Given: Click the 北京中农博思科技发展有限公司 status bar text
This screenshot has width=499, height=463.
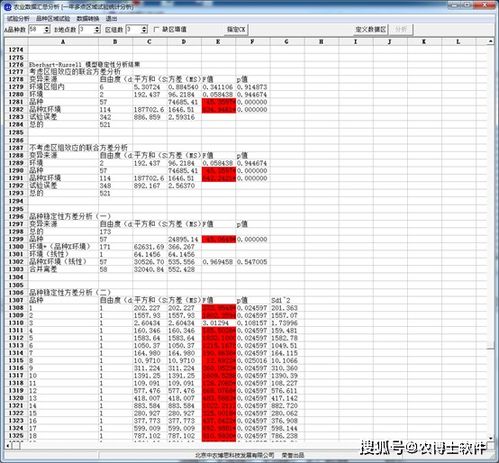Looking at the screenshot, I should pyautogui.click(x=235, y=455).
